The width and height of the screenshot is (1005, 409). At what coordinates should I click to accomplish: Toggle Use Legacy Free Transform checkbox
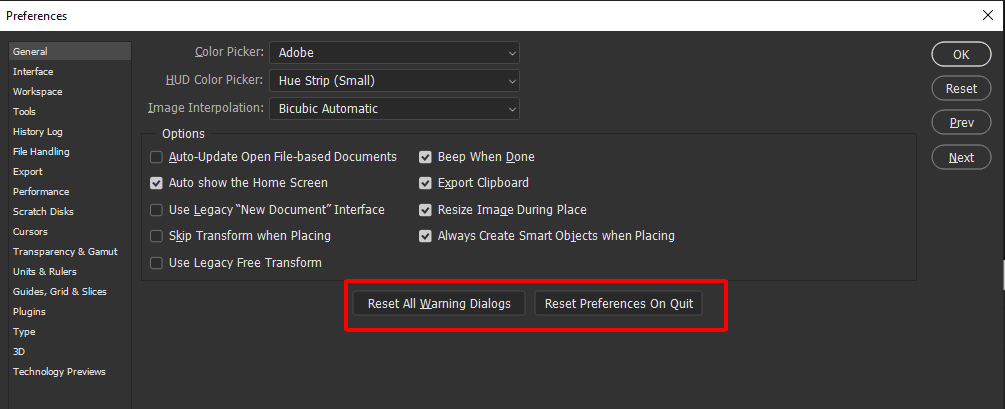coord(156,263)
